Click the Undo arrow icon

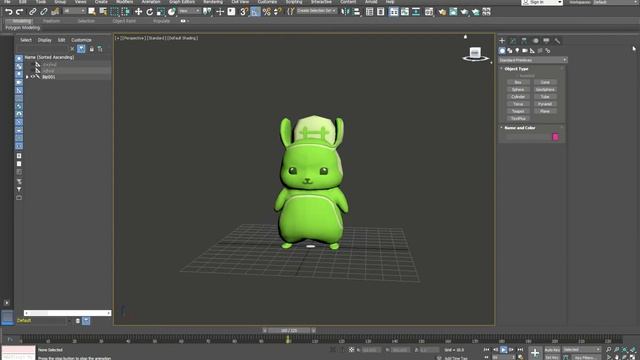click(x=9, y=12)
